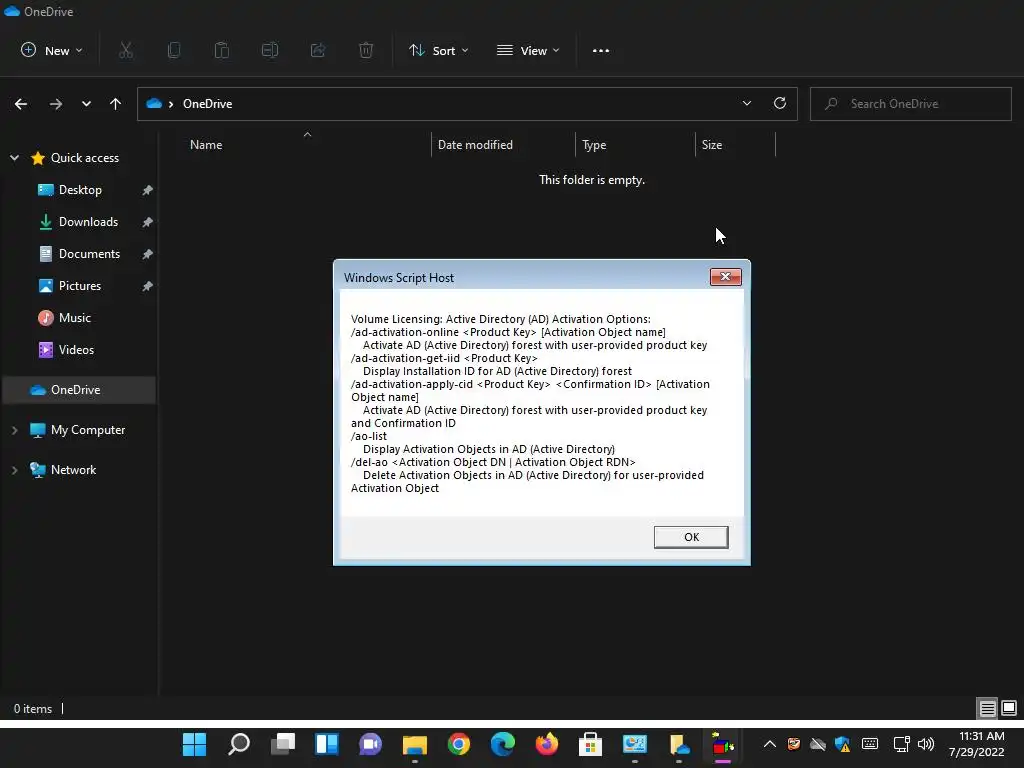Image resolution: width=1024 pixels, height=768 pixels.
Task: Select Downloads in Quick access
Action: coord(88,222)
